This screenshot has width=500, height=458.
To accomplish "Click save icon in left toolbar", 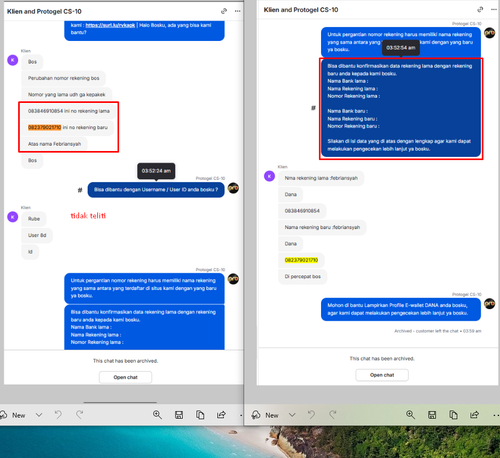I will pyautogui.click(x=179, y=415).
